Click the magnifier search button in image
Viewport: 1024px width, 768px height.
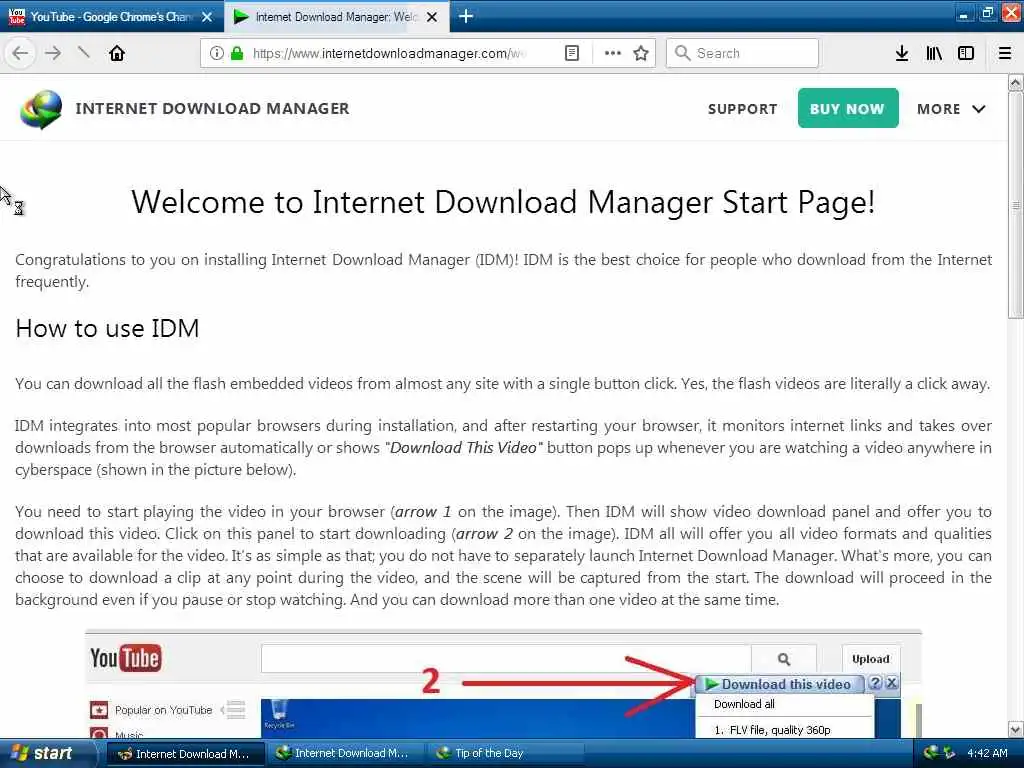(x=784, y=659)
